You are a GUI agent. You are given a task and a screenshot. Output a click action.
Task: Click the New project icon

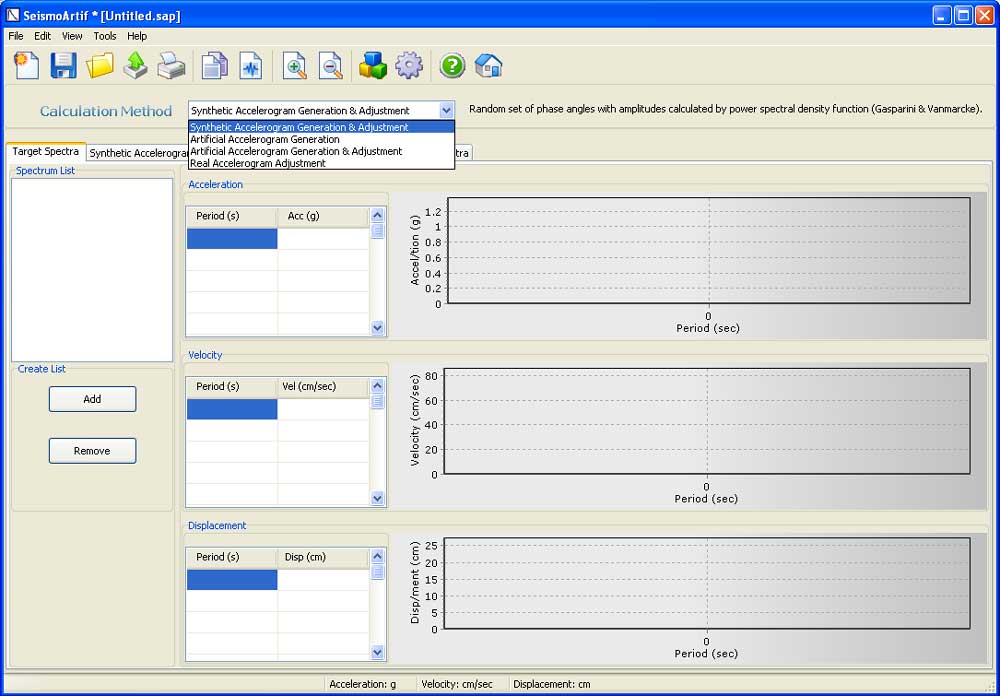pyautogui.click(x=27, y=65)
